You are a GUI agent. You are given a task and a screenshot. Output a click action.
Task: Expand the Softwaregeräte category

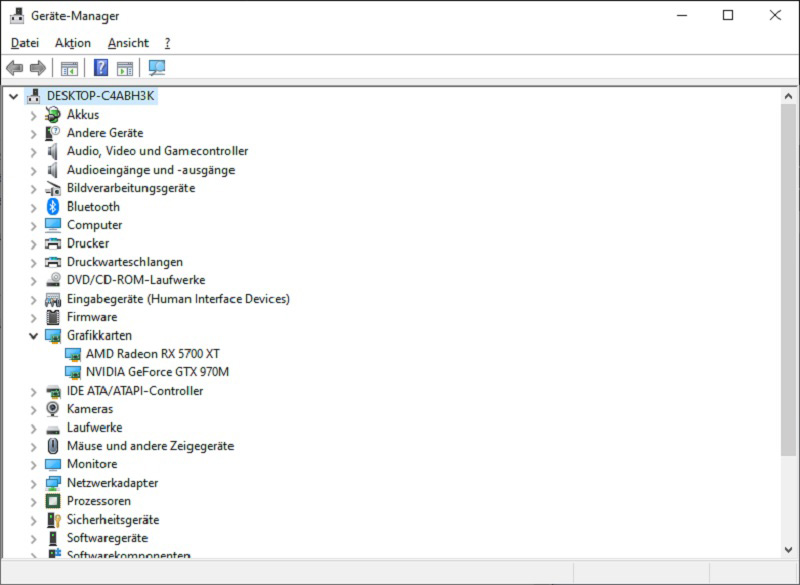(x=34, y=538)
